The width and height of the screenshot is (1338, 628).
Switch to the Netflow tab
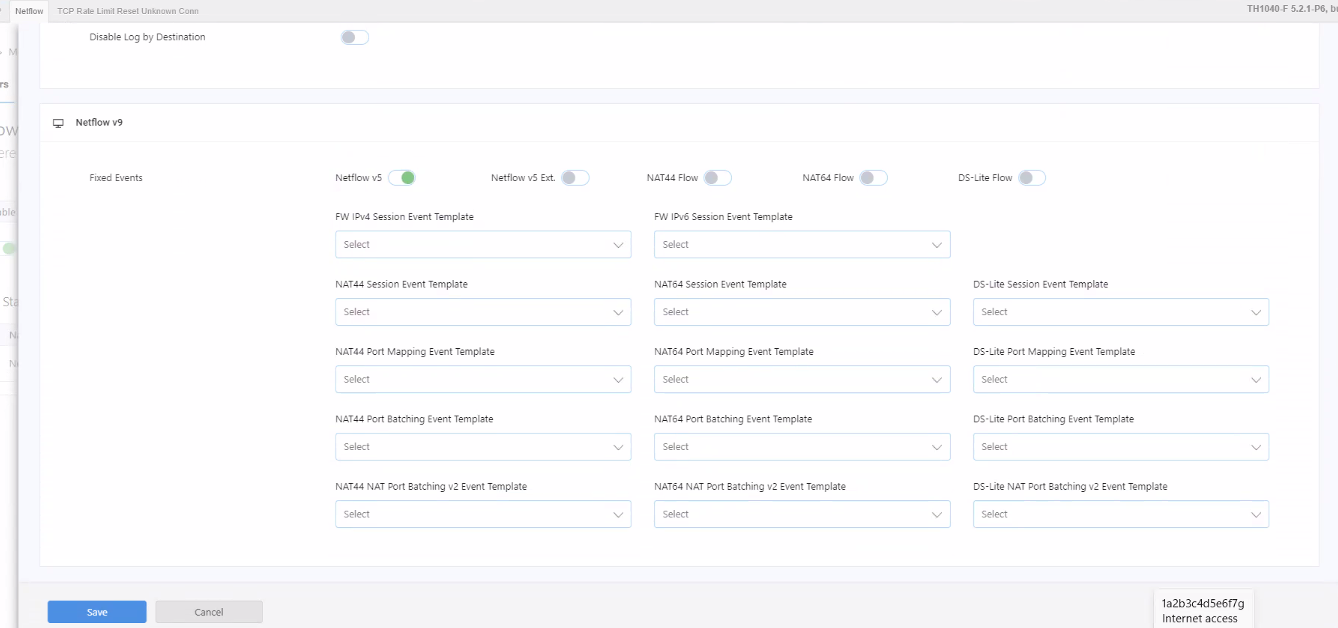pyautogui.click(x=29, y=11)
